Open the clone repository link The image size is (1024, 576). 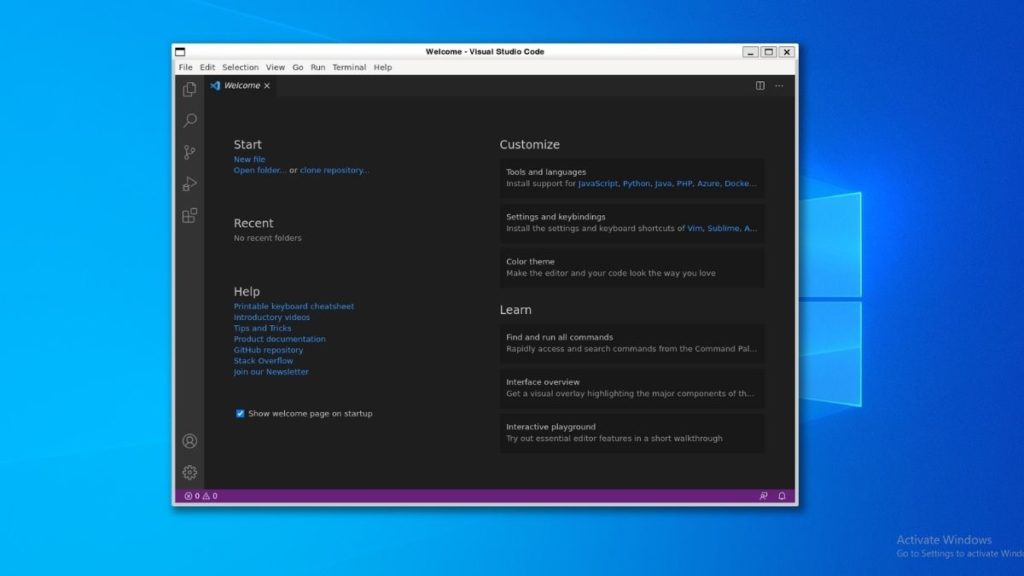coord(334,169)
